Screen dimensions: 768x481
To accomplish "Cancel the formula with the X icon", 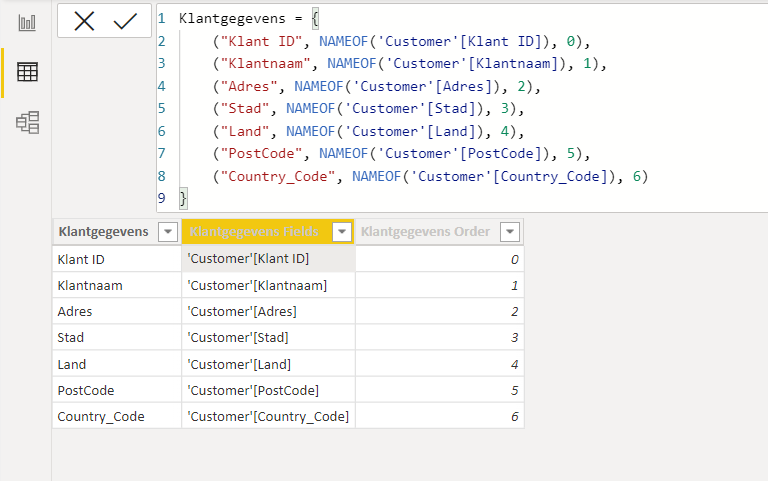I will pos(84,22).
